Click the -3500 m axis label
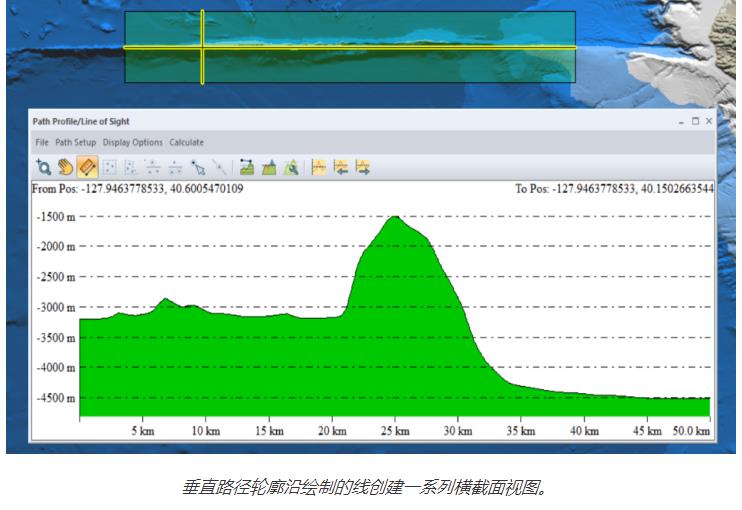The width and height of the screenshot is (742, 510). tap(56, 338)
